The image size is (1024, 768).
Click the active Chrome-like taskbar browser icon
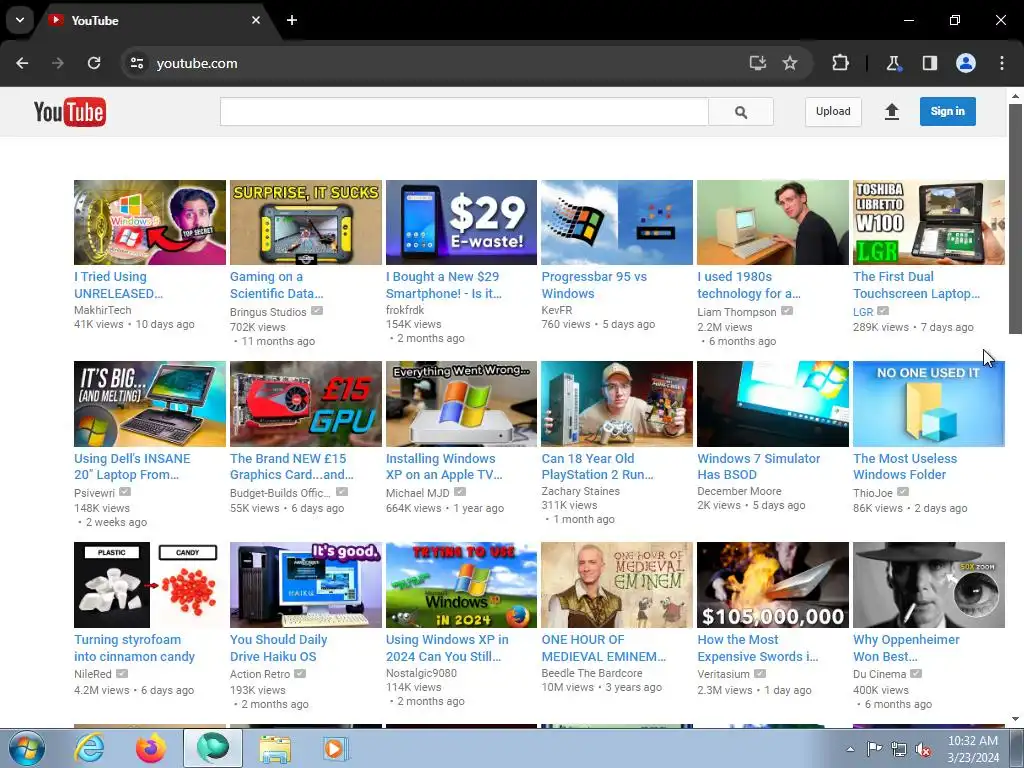tap(213, 748)
